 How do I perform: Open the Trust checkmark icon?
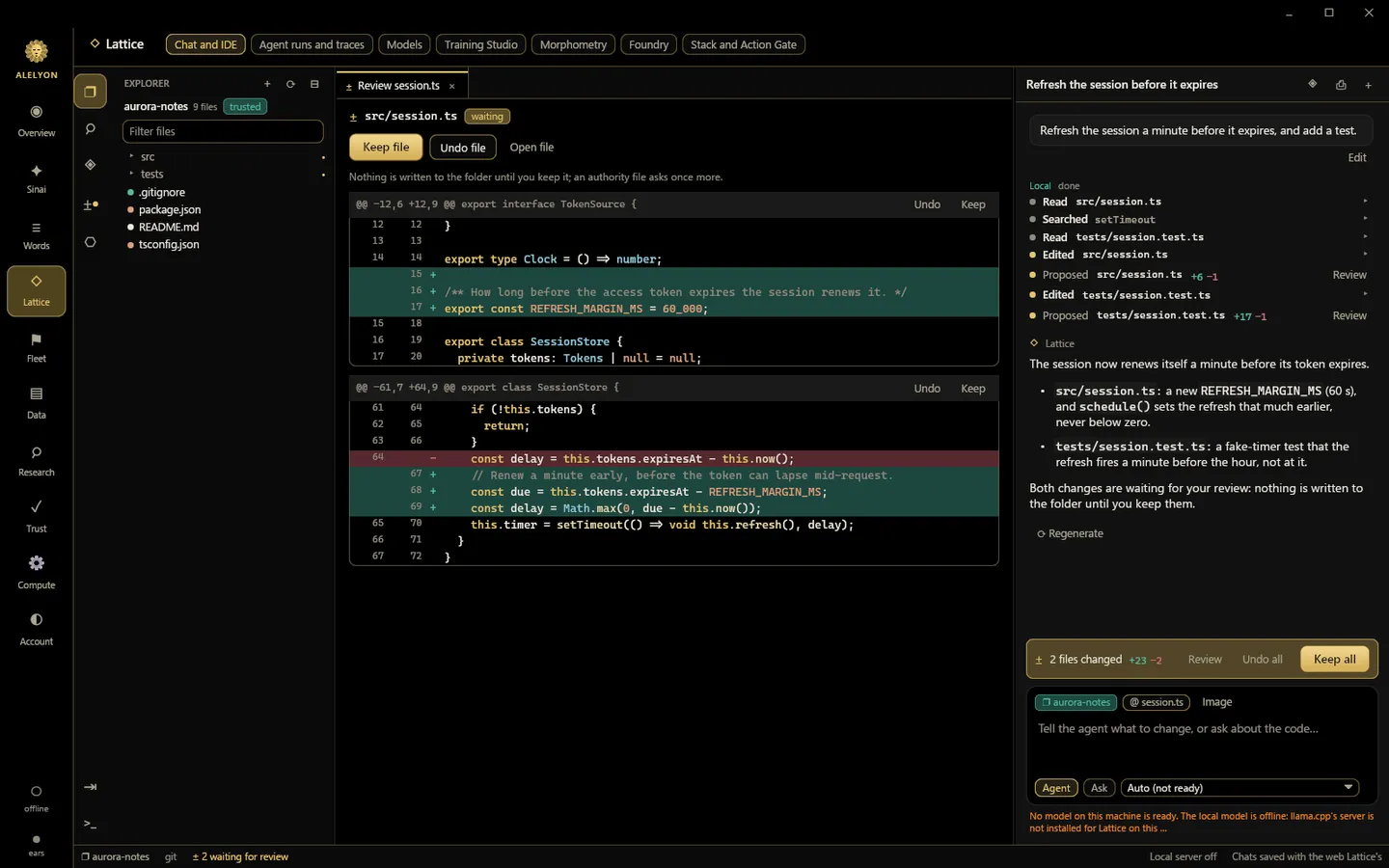click(36, 506)
